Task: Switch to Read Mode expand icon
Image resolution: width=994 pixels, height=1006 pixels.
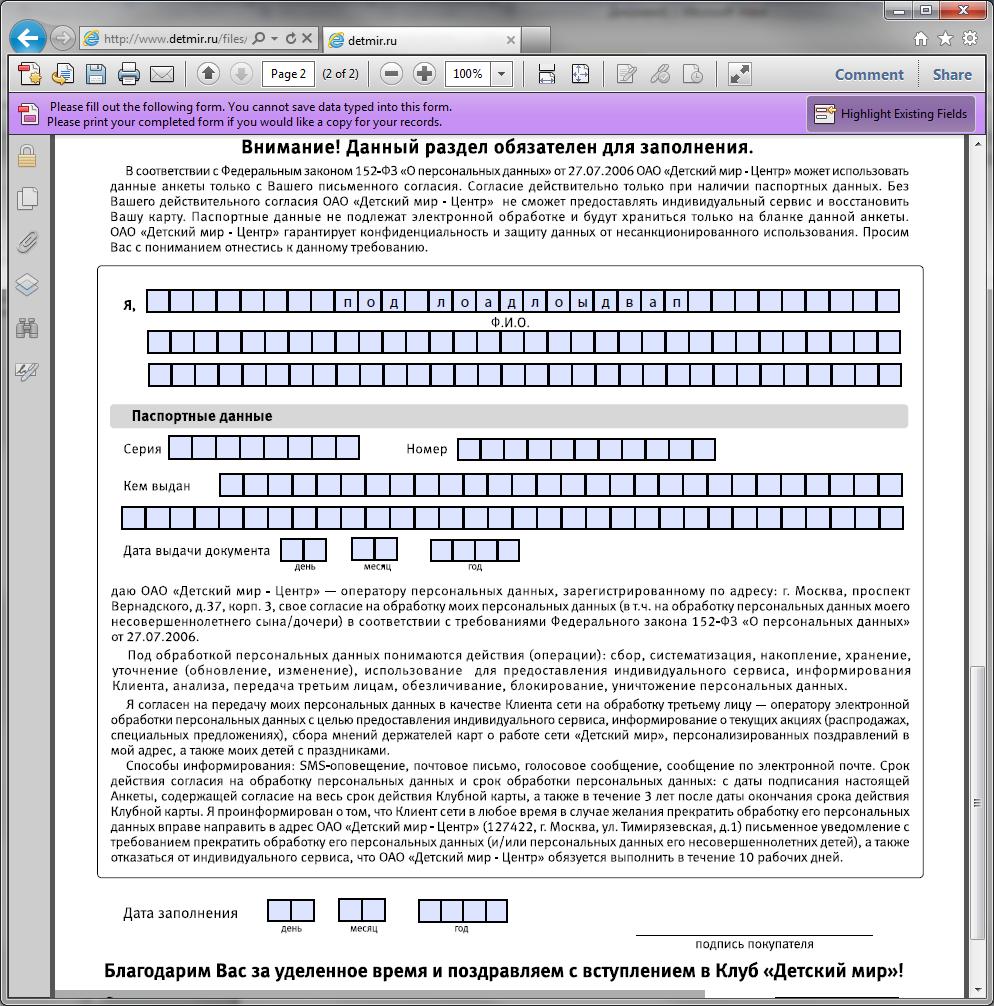Action: (x=739, y=74)
